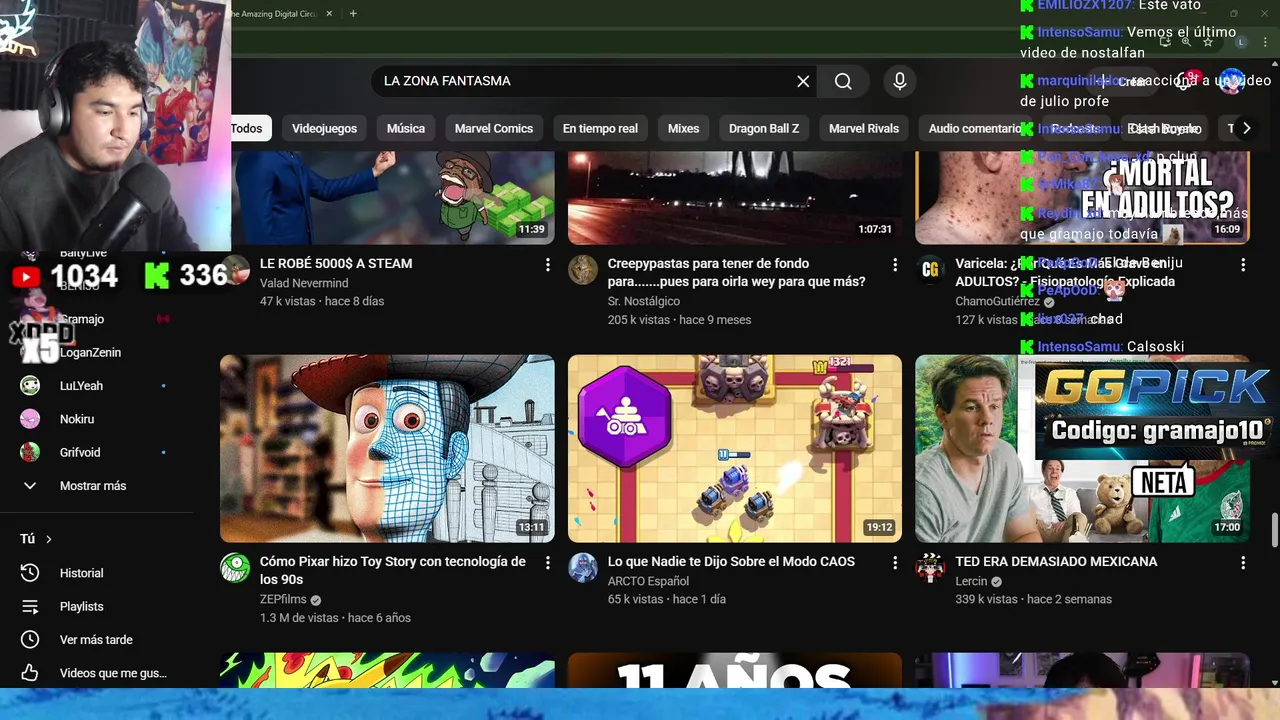Select the En tiempo real filter chip

600,128
